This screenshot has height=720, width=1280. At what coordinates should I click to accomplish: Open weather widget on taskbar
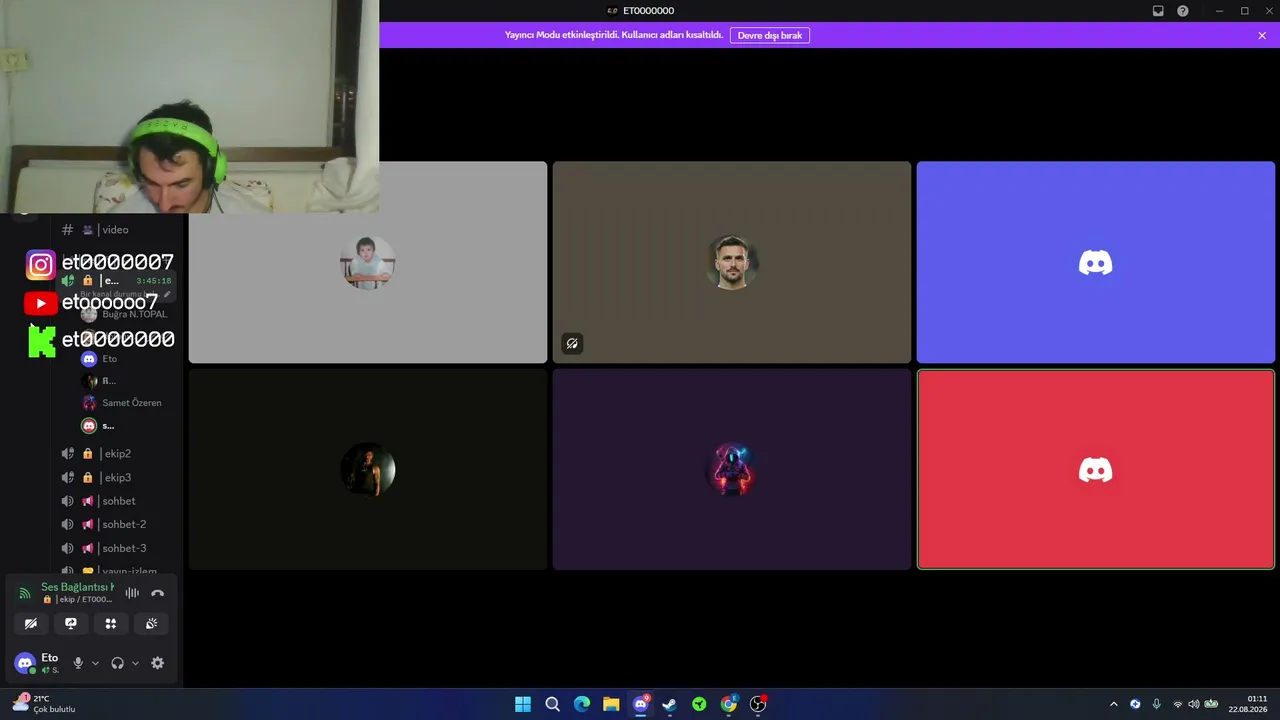[43, 704]
